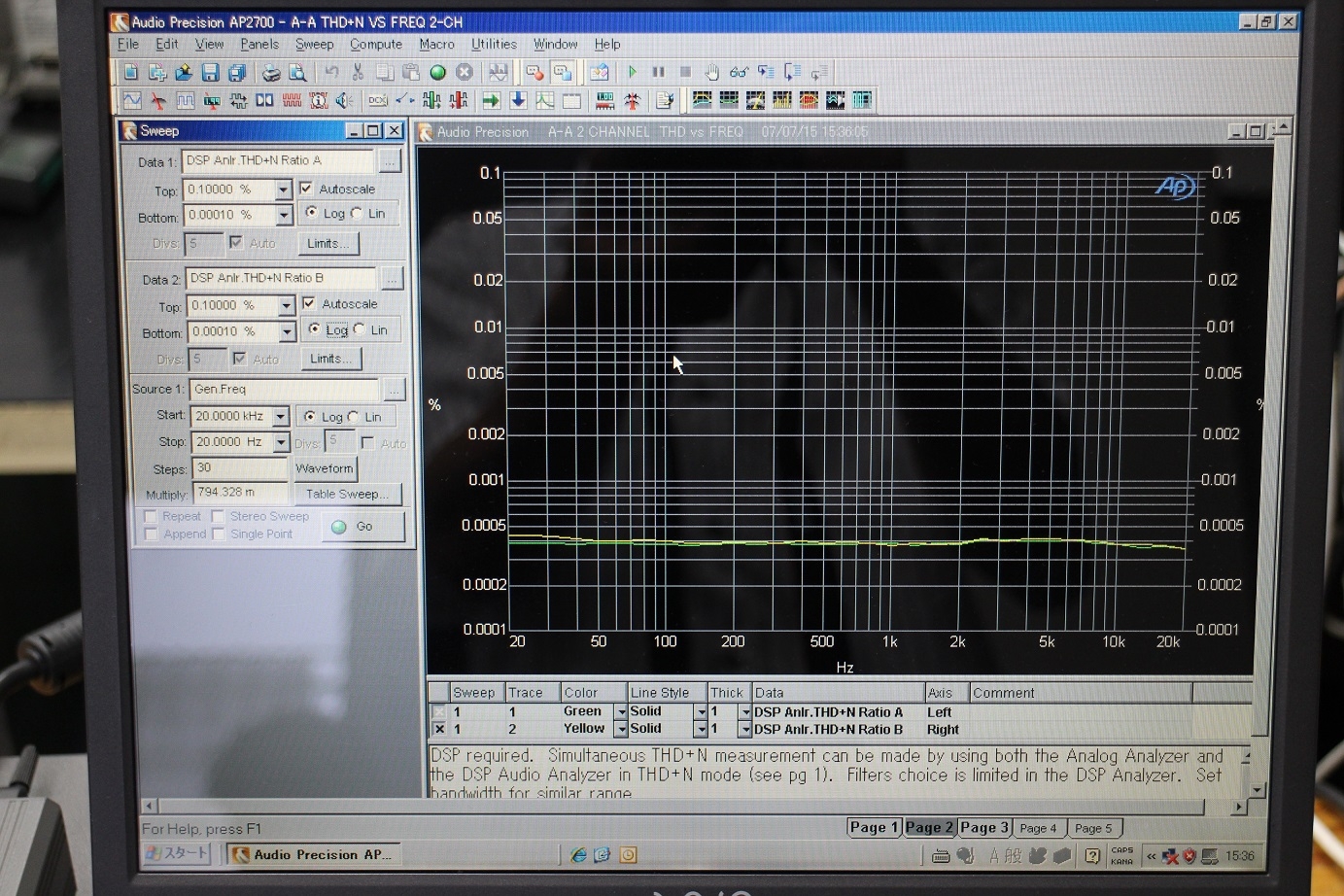
Task: Click the Waveform button
Action: (325, 468)
